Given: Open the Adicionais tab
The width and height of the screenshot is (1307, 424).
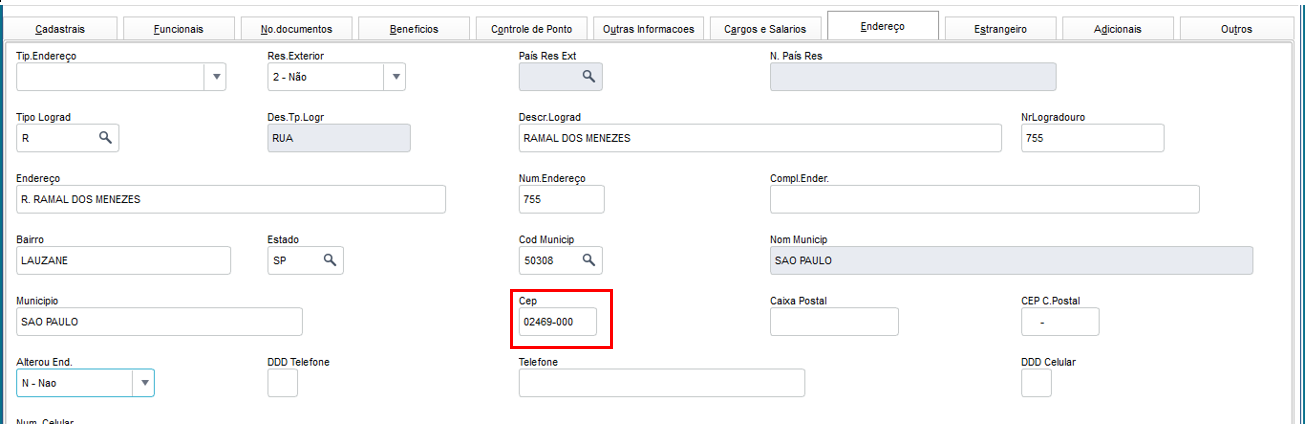Looking at the screenshot, I should [x=1117, y=29].
